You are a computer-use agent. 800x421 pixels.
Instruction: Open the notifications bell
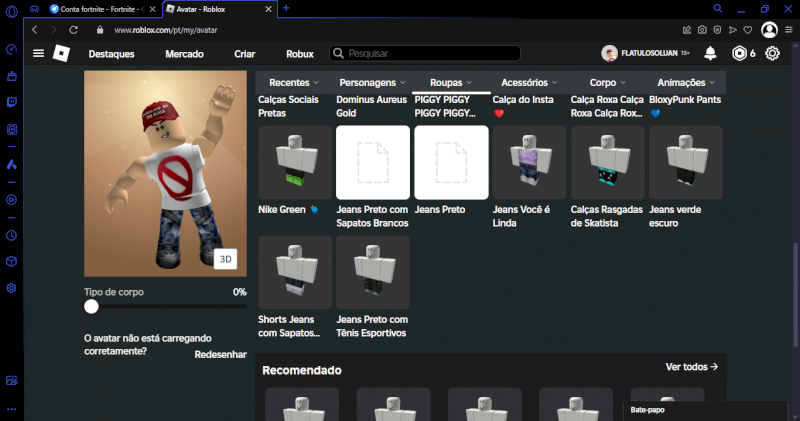(x=710, y=53)
